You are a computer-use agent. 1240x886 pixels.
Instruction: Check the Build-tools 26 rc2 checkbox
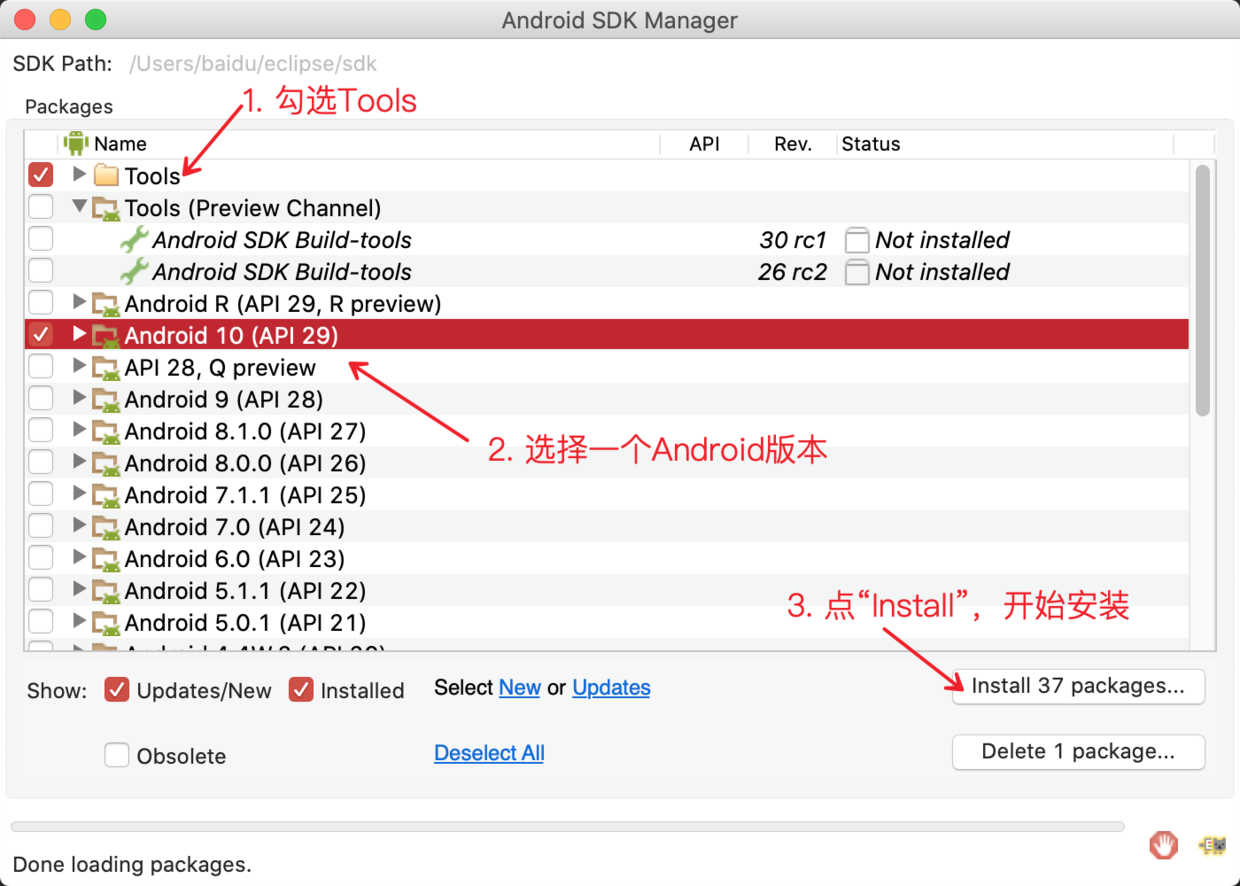pyautogui.click(x=41, y=272)
